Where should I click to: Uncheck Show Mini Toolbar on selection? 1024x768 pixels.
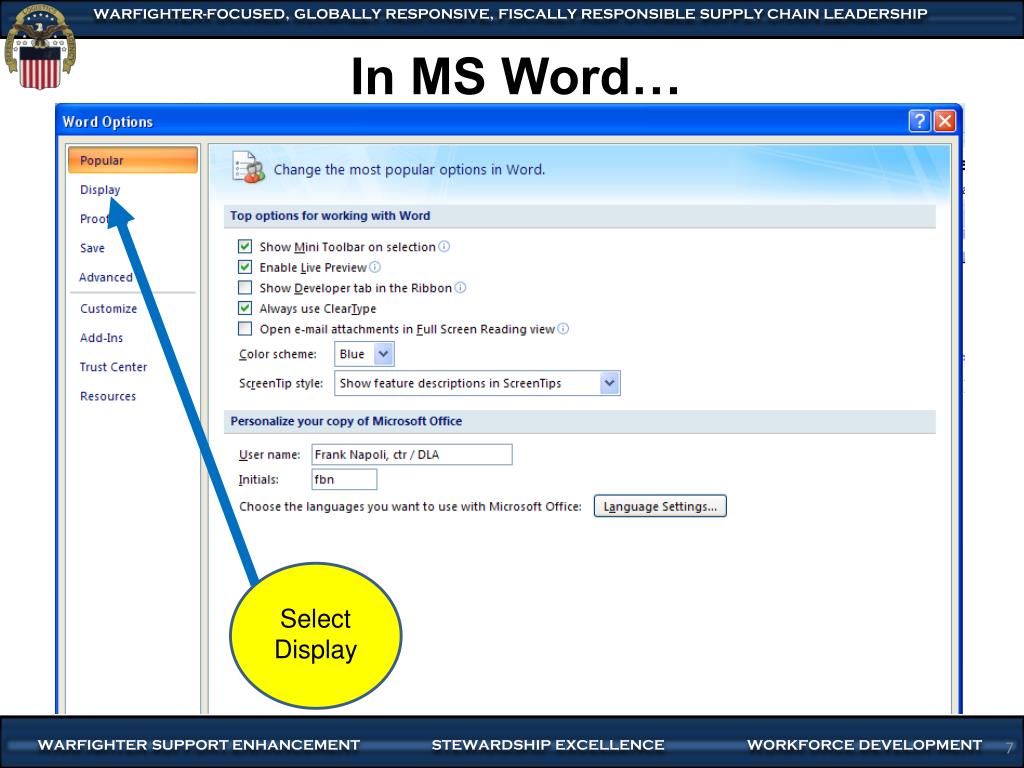[245, 246]
